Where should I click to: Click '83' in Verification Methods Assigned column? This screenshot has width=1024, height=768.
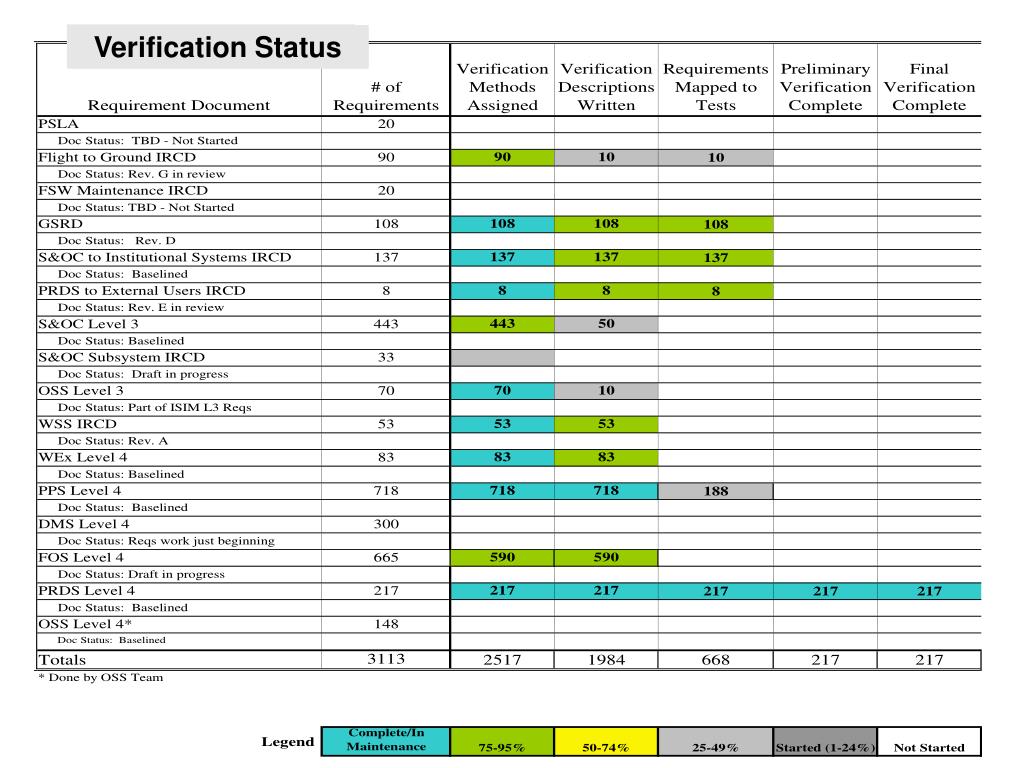(x=502, y=456)
